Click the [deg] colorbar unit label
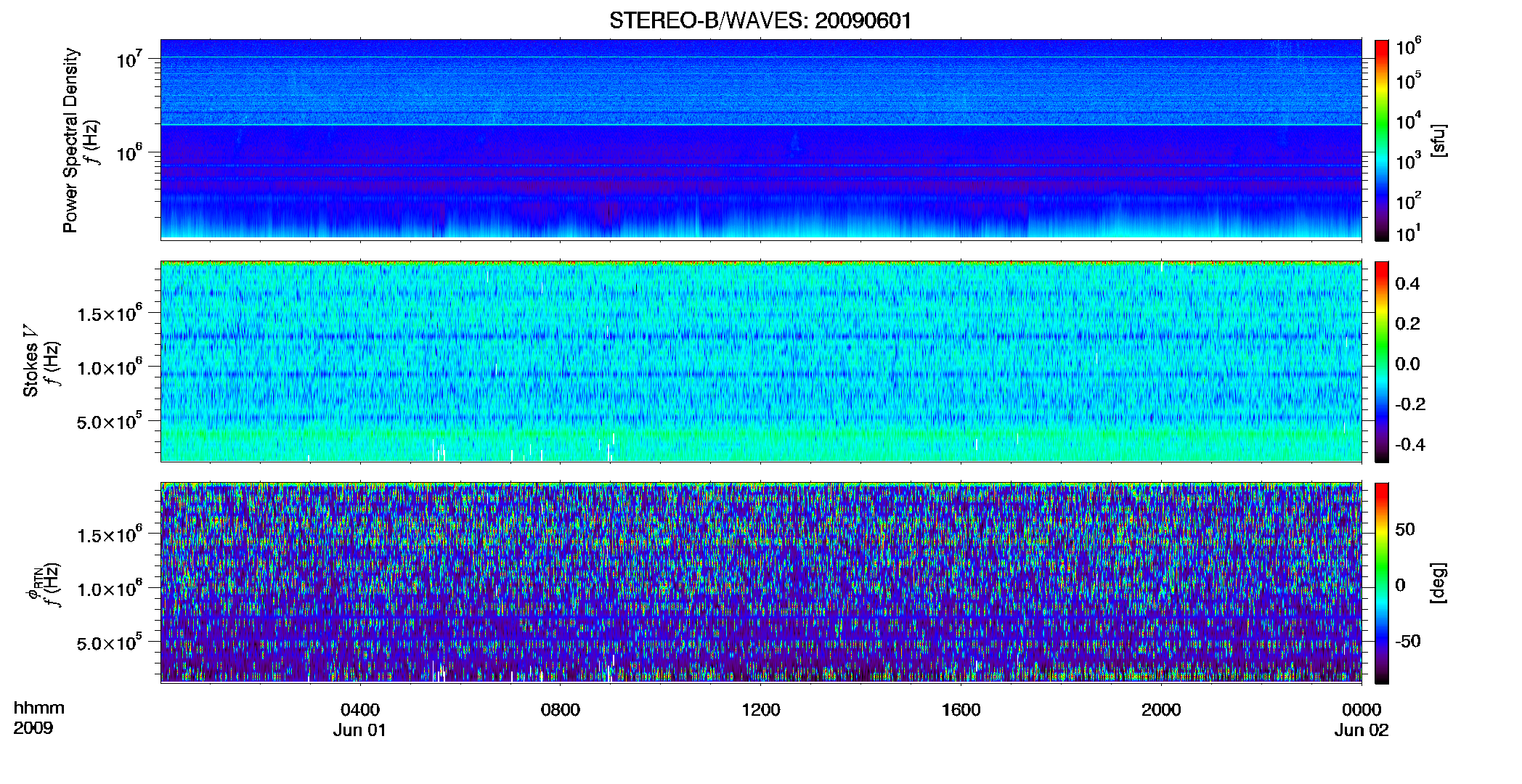The image size is (1522, 784). (1438, 583)
